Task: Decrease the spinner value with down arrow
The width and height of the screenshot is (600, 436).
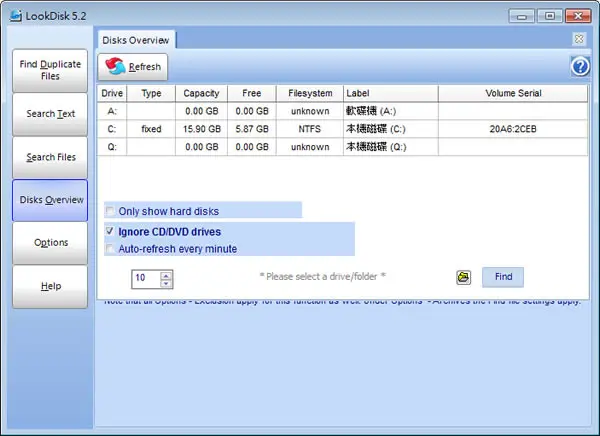Action: click(x=166, y=283)
